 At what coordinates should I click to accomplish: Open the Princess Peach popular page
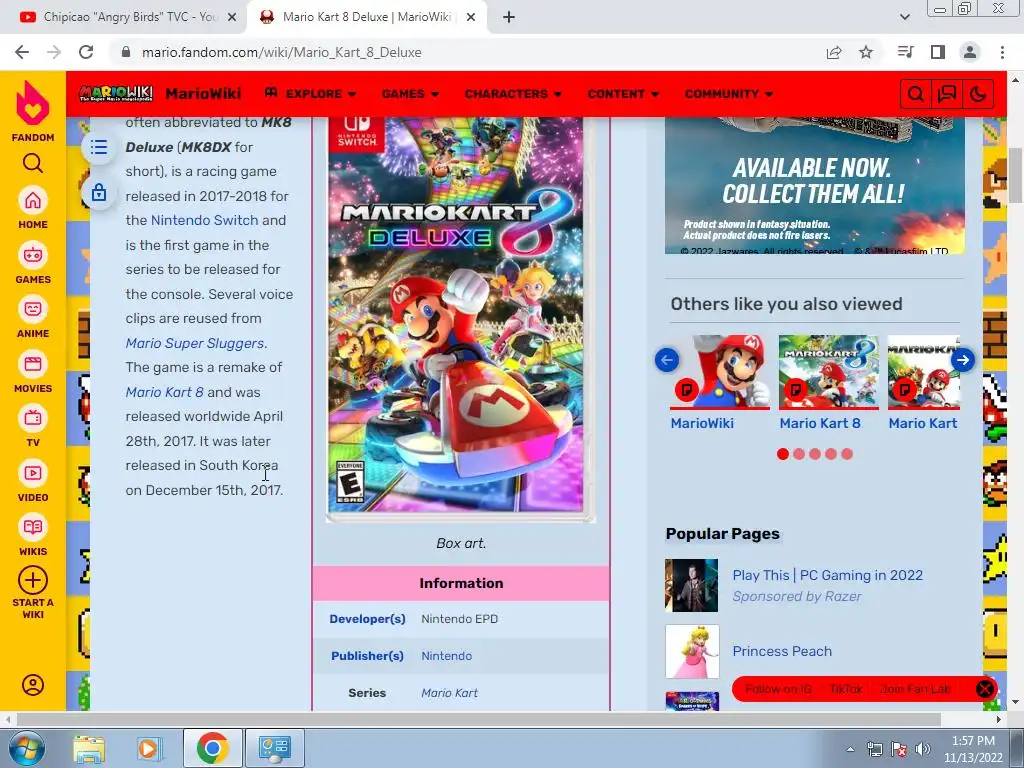pyautogui.click(x=782, y=651)
